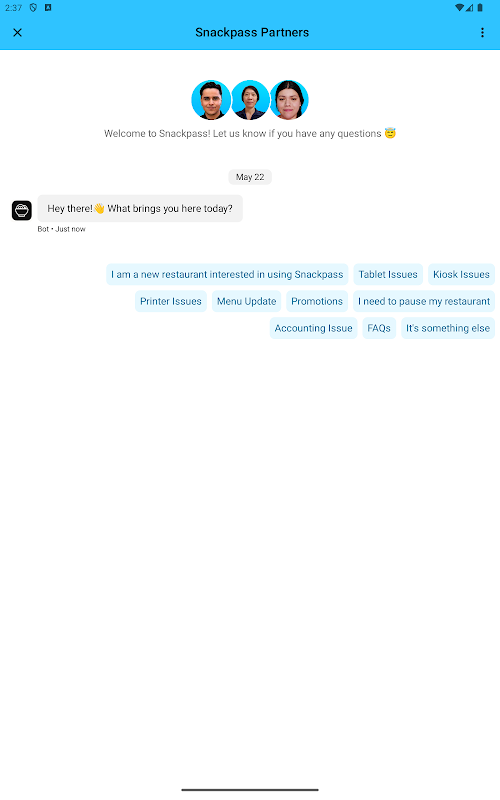The height and width of the screenshot is (800, 500).
Task: Tap the middle team member avatar
Action: point(250,100)
